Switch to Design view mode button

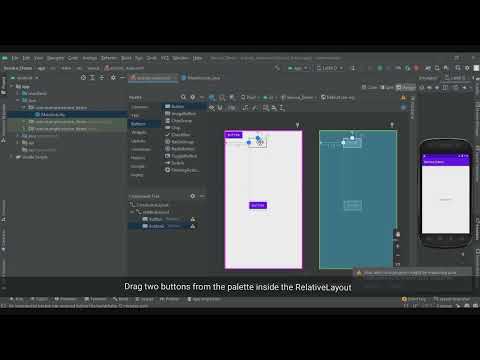click(x=406, y=87)
